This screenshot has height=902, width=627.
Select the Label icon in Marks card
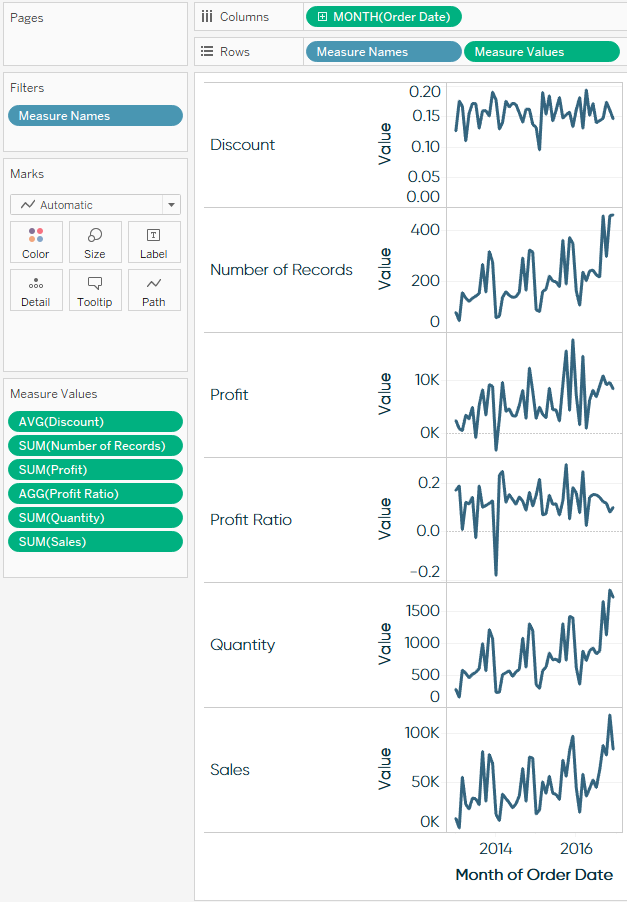click(154, 241)
